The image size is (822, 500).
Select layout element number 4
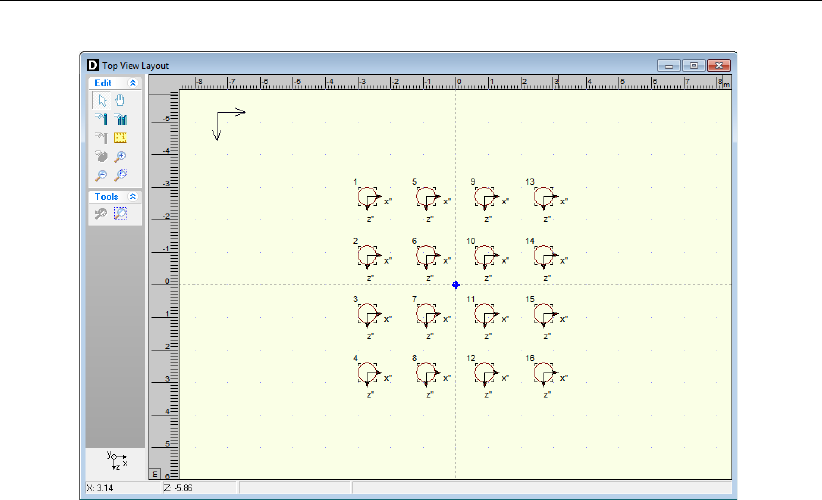tap(368, 374)
